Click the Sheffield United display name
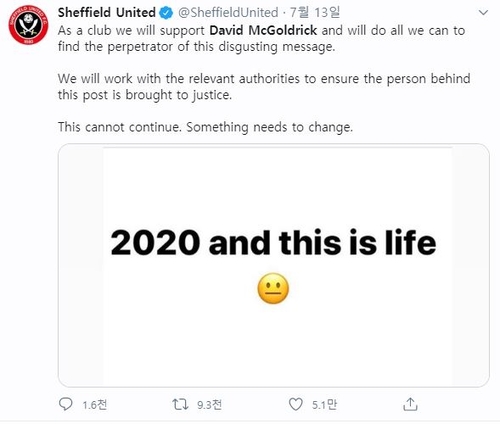 (x=107, y=13)
